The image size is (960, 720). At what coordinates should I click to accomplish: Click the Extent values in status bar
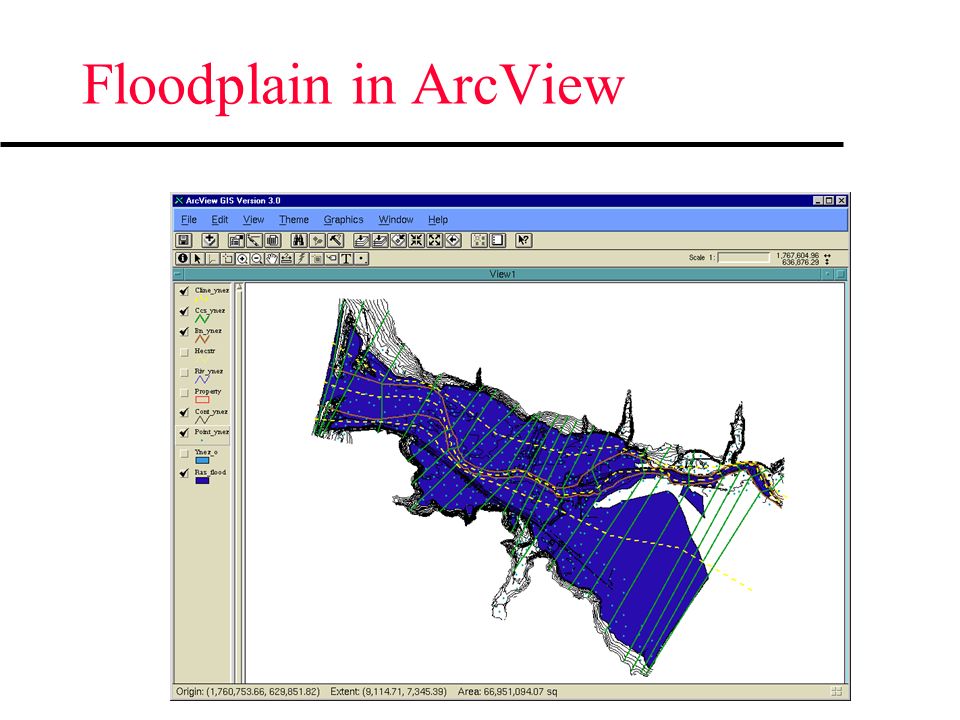click(389, 692)
